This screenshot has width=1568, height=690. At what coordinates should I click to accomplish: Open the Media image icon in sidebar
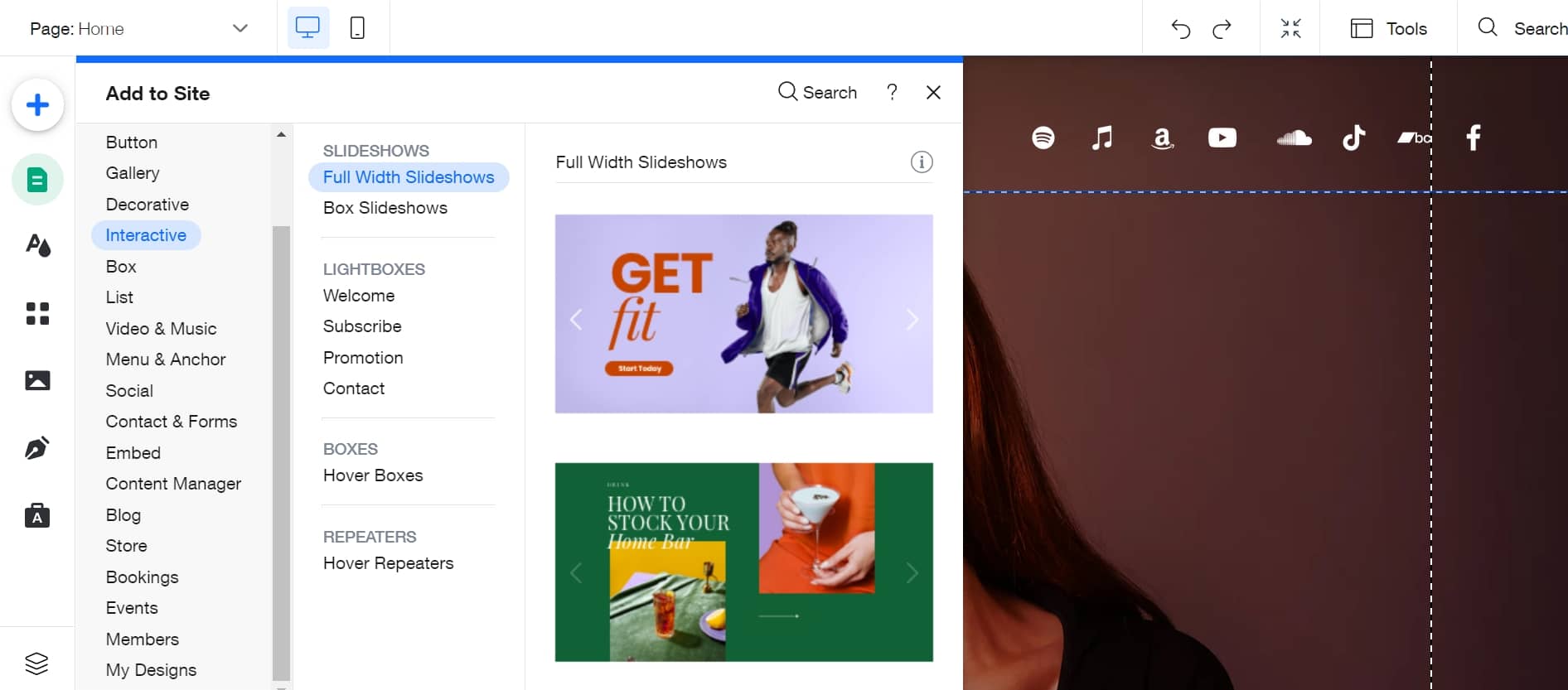37,380
